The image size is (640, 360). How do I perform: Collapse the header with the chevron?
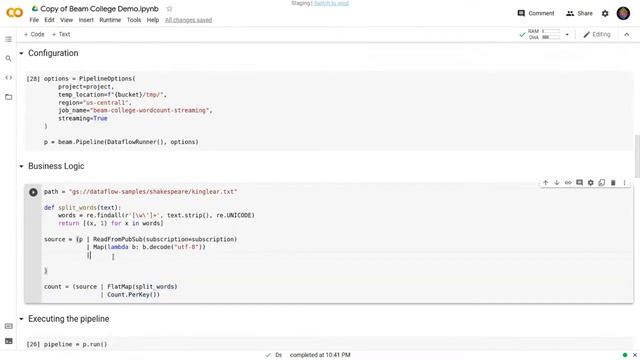[627, 35]
